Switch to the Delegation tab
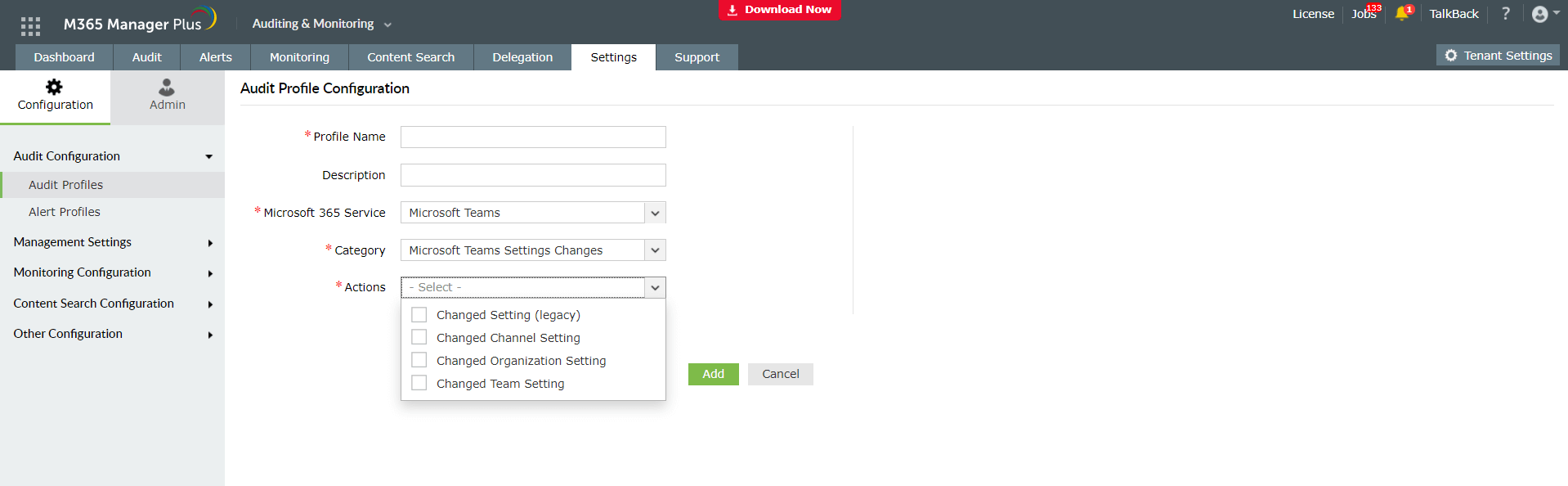This screenshot has height=486, width=1568. click(522, 57)
